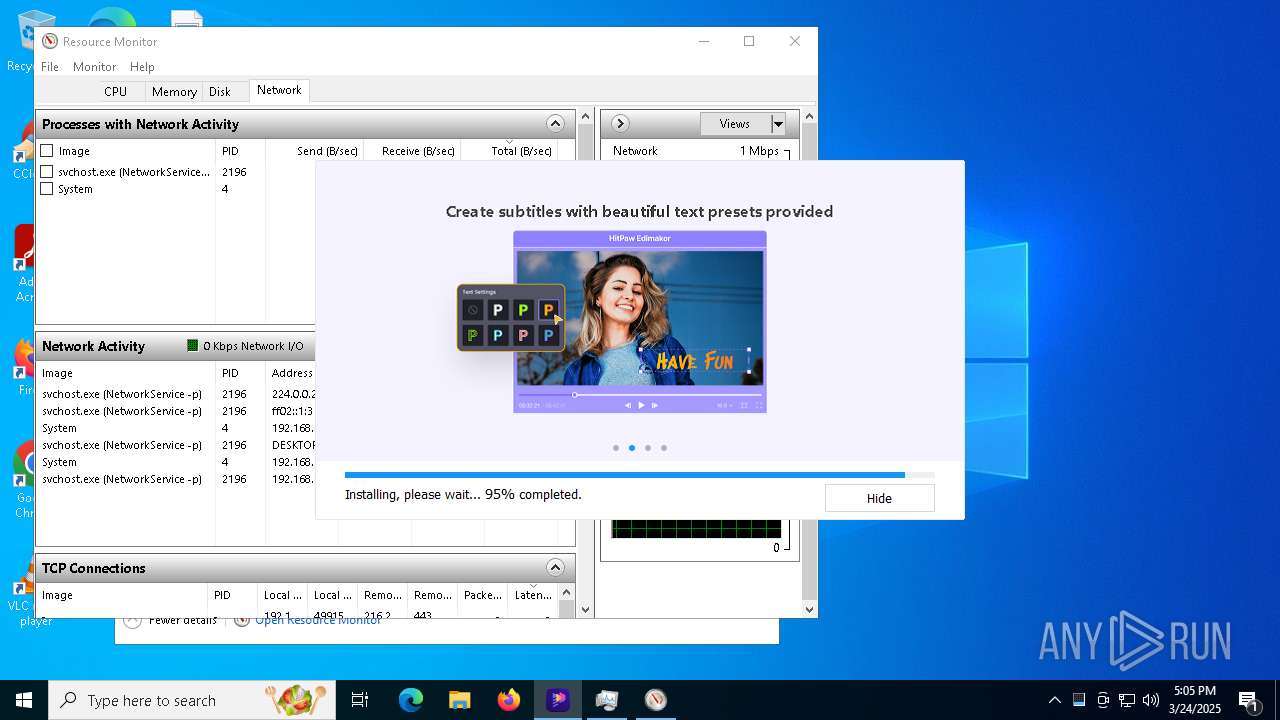Sort by Total (B/sec) column
The image size is (1280, 720).
point(508,151)
